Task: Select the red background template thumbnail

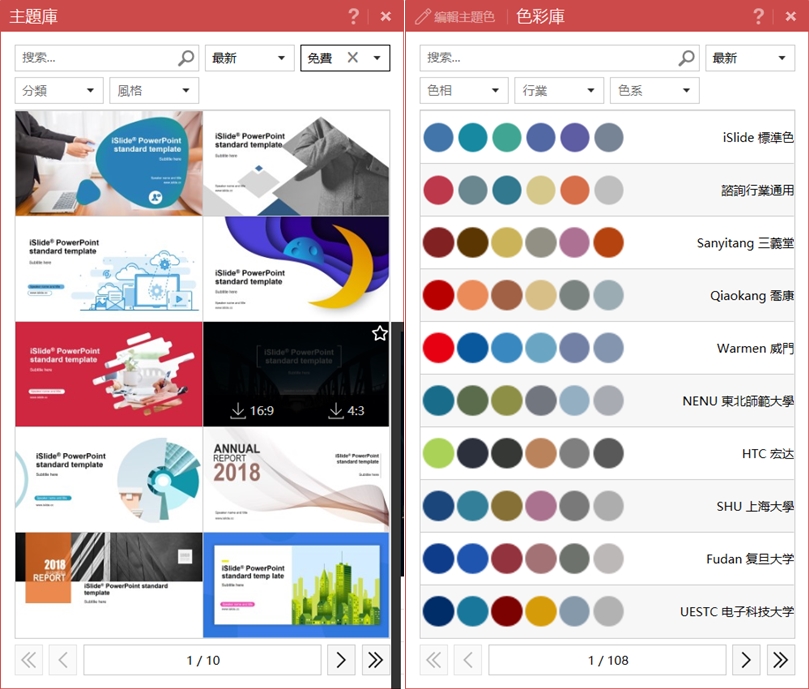Action: coord(109,374)
